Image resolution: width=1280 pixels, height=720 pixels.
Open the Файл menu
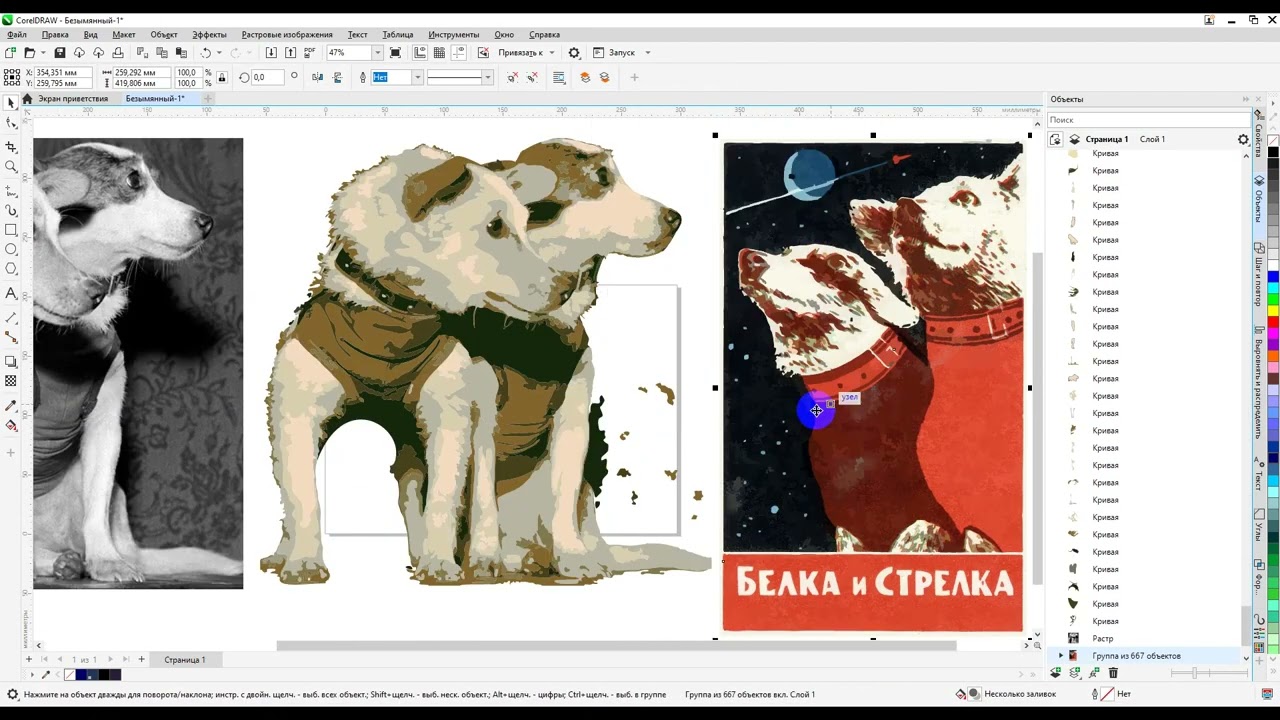[x=17, y=34]
